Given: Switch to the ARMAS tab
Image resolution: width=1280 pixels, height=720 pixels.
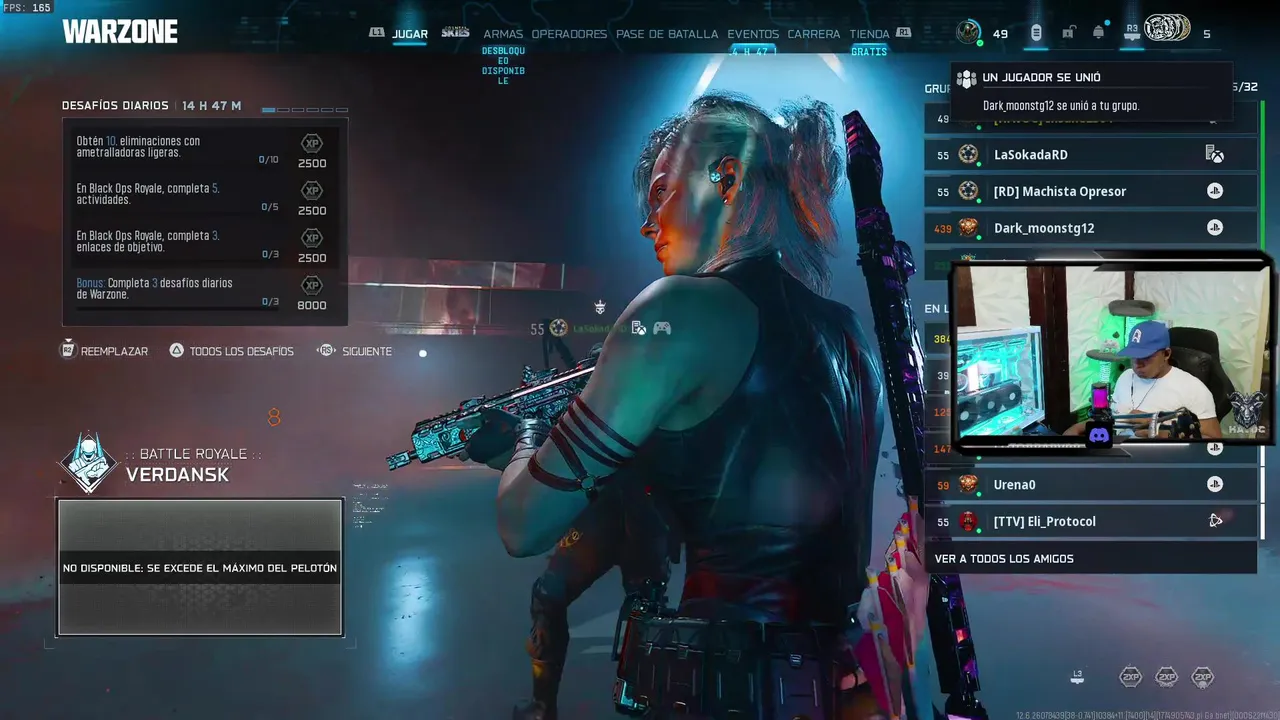Looking at the screenshot, I should point(503,34).
